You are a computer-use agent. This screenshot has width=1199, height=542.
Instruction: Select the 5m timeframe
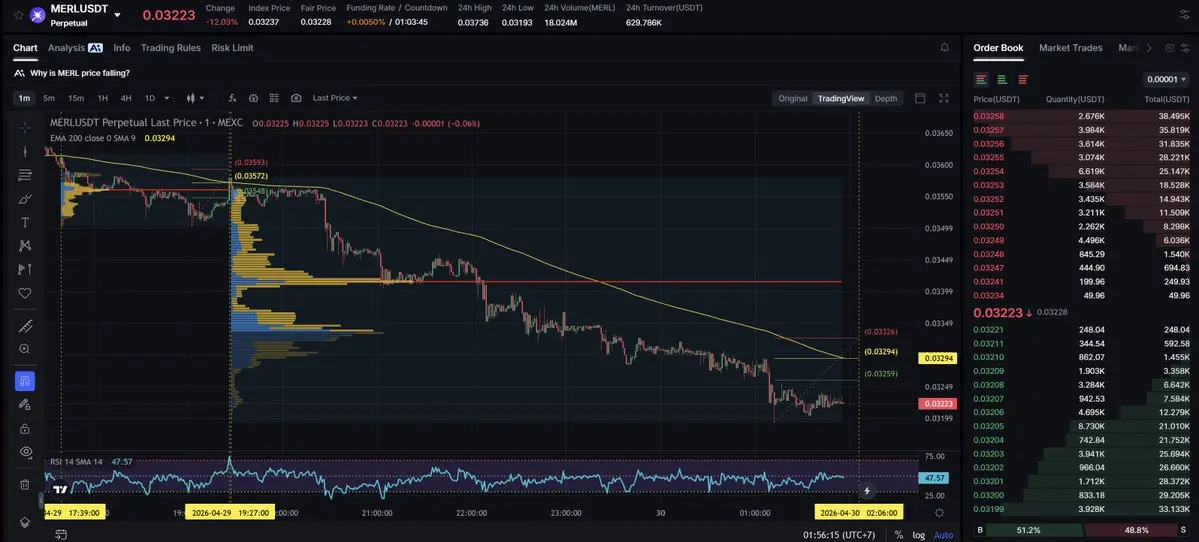click(49, 98)
